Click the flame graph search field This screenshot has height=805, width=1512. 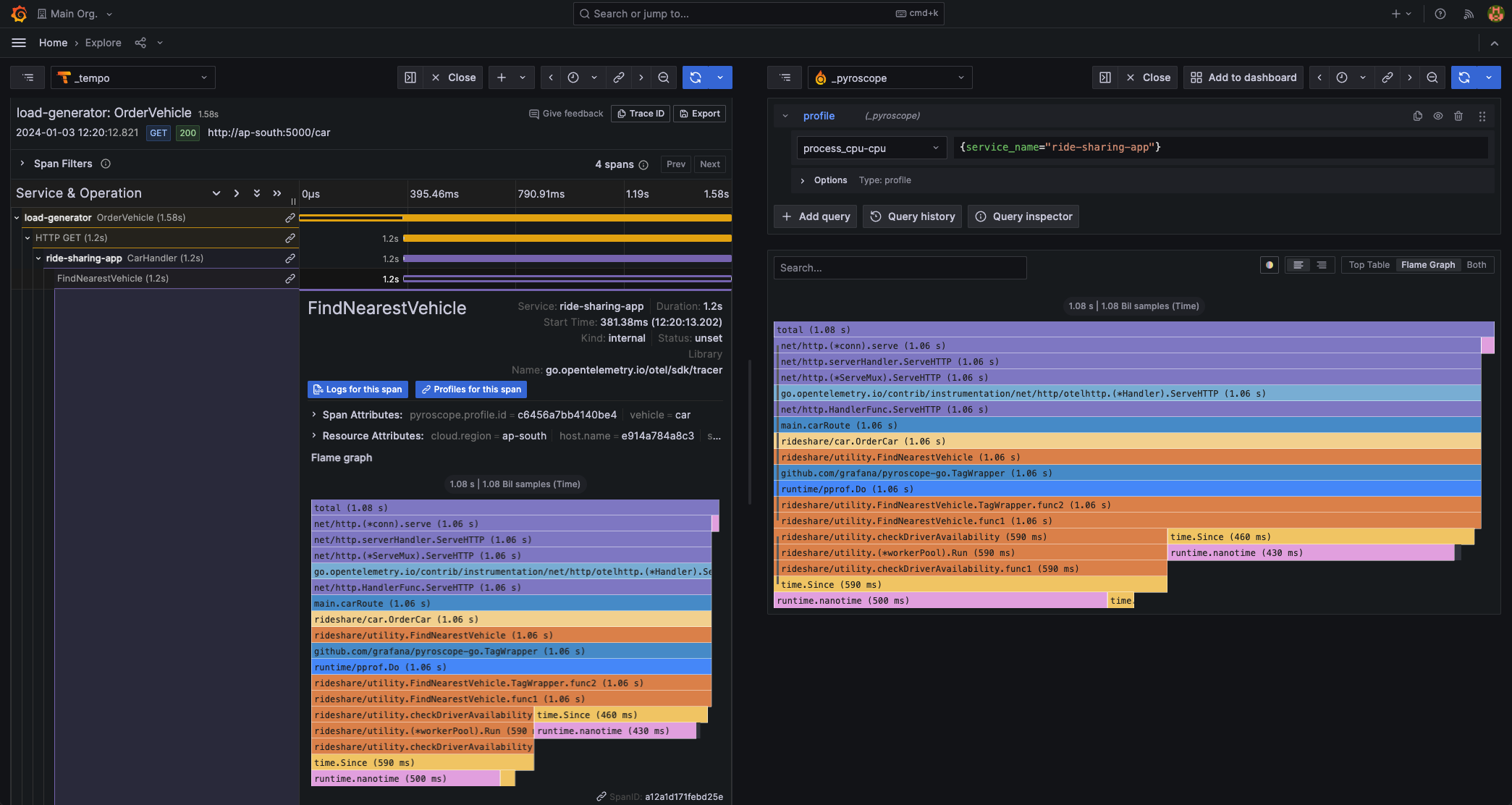pyautogui.click(x=899, y=268)
